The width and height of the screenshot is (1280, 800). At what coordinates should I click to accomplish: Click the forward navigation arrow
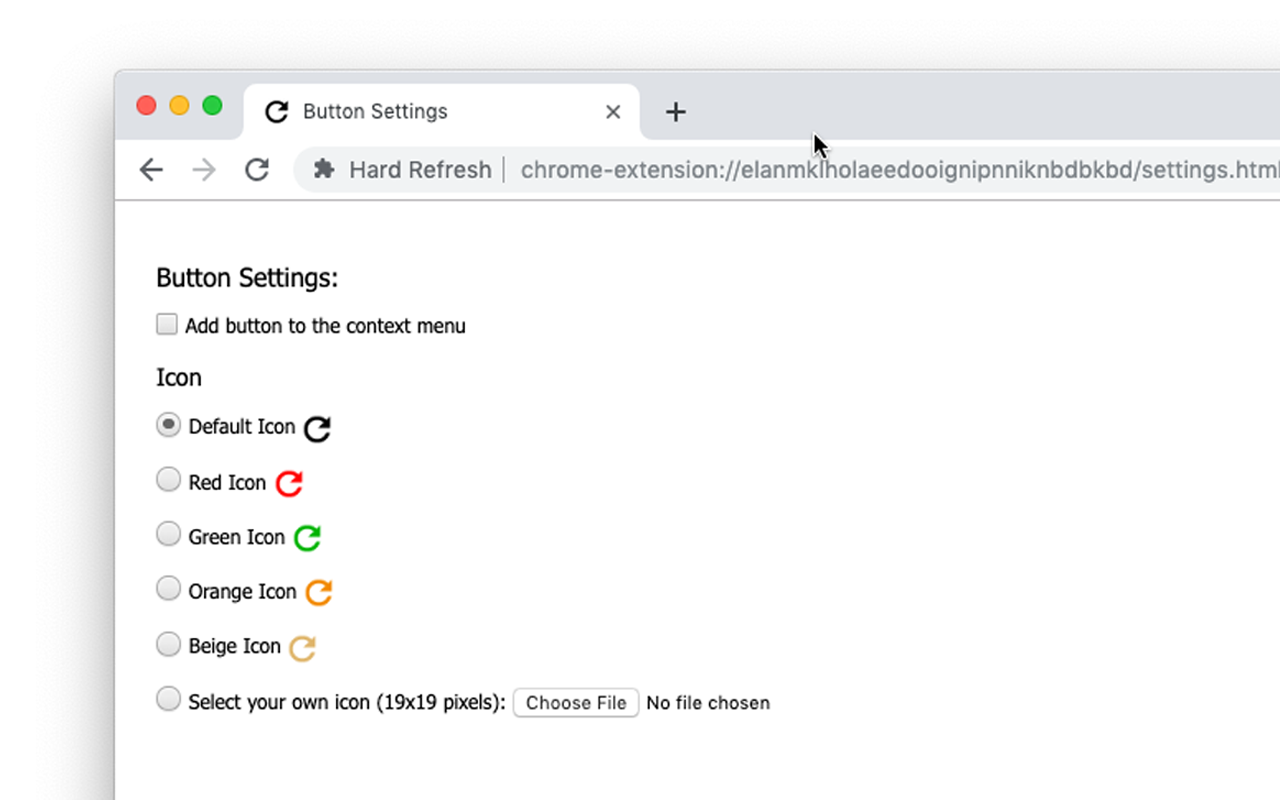pyautogui.click(x=203, y=169)
